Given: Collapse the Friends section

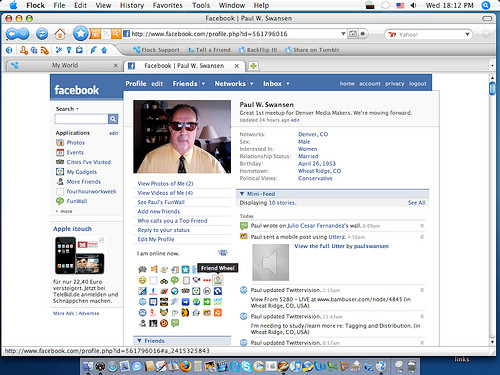Looking at the screenshot, I should point(139,341).
